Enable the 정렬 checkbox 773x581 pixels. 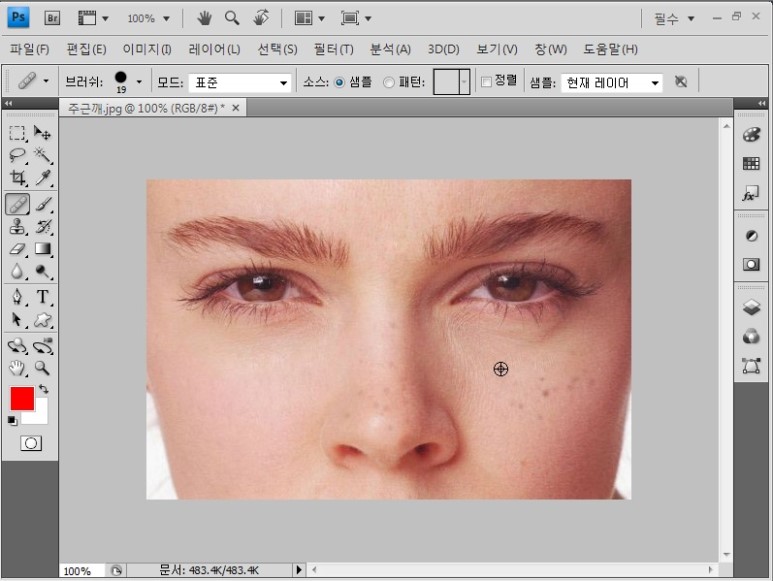pyautogui.click(x=486, y=82)
